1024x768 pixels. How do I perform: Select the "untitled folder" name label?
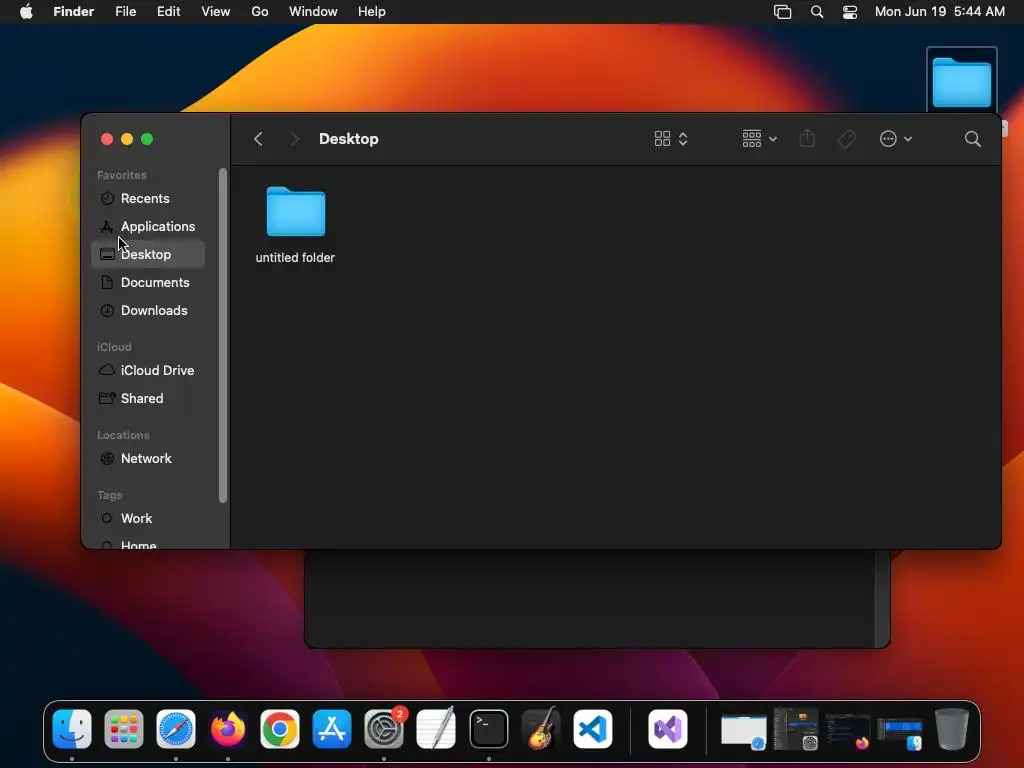click(x=295, y=258)
